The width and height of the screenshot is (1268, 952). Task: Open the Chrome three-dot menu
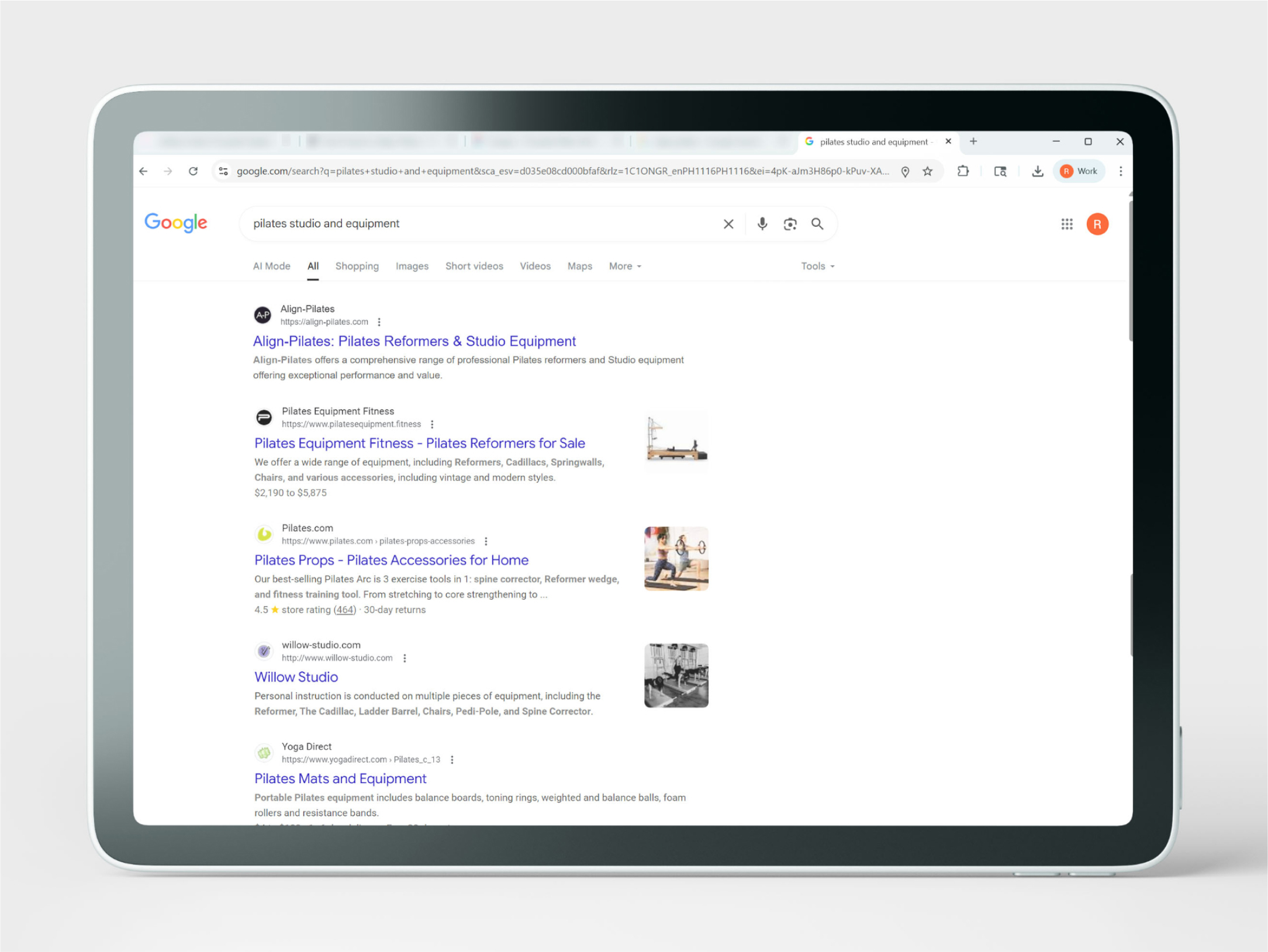(1121, 171)
